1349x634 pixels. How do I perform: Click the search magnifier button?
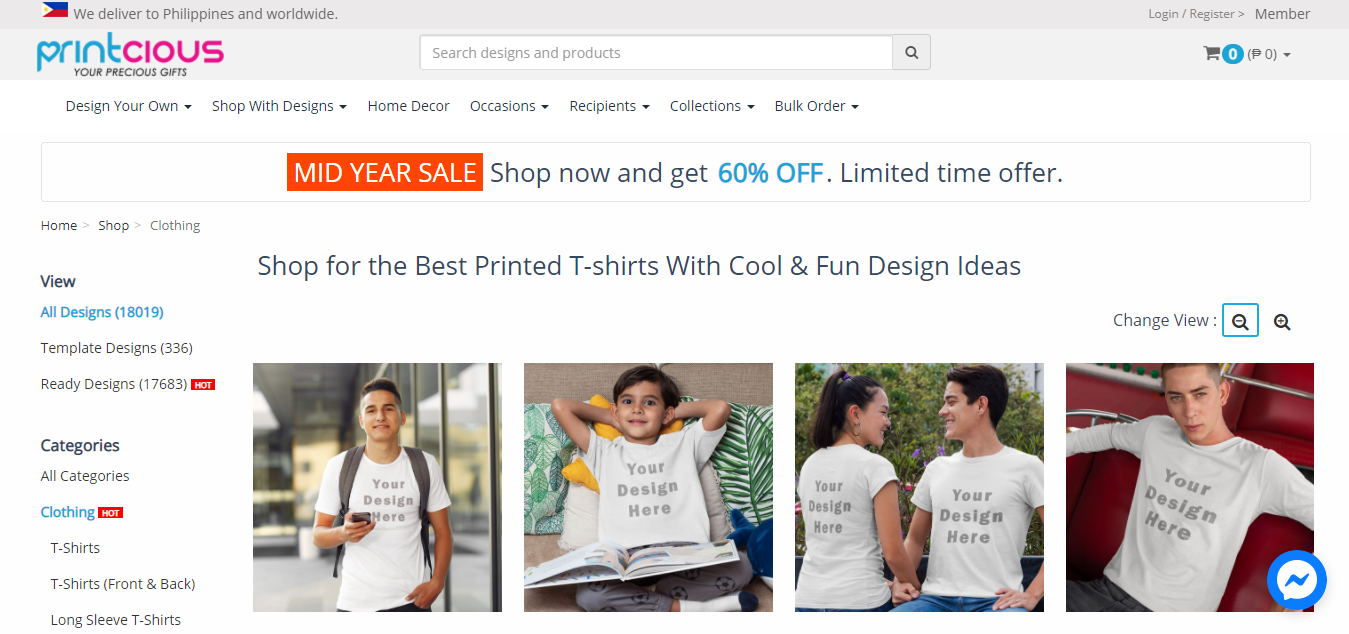911,53
